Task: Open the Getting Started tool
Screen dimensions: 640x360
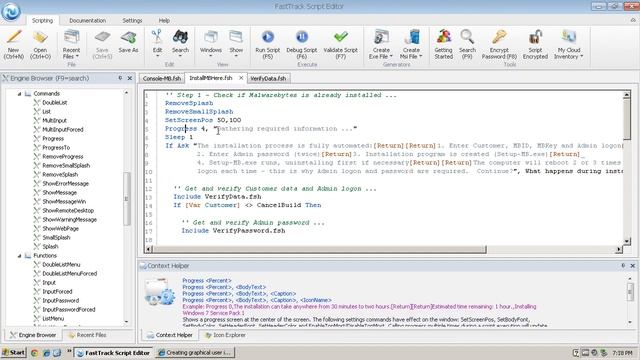Action: [444, 44]
